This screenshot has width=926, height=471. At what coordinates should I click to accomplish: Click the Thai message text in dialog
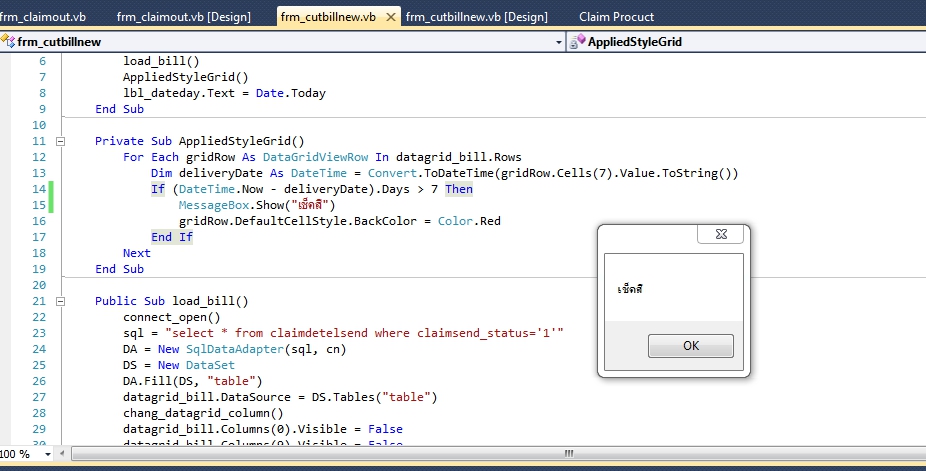pos(630,289)
